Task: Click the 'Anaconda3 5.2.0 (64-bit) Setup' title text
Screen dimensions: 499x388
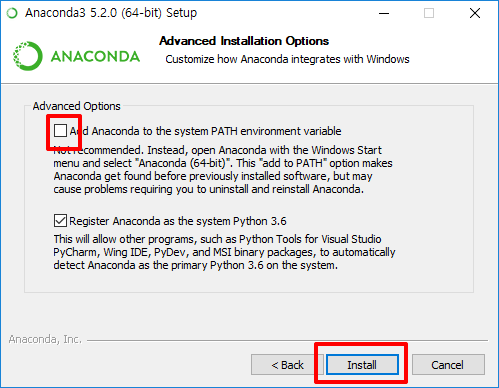Action: pyautogui.click(x=111, y=13)
